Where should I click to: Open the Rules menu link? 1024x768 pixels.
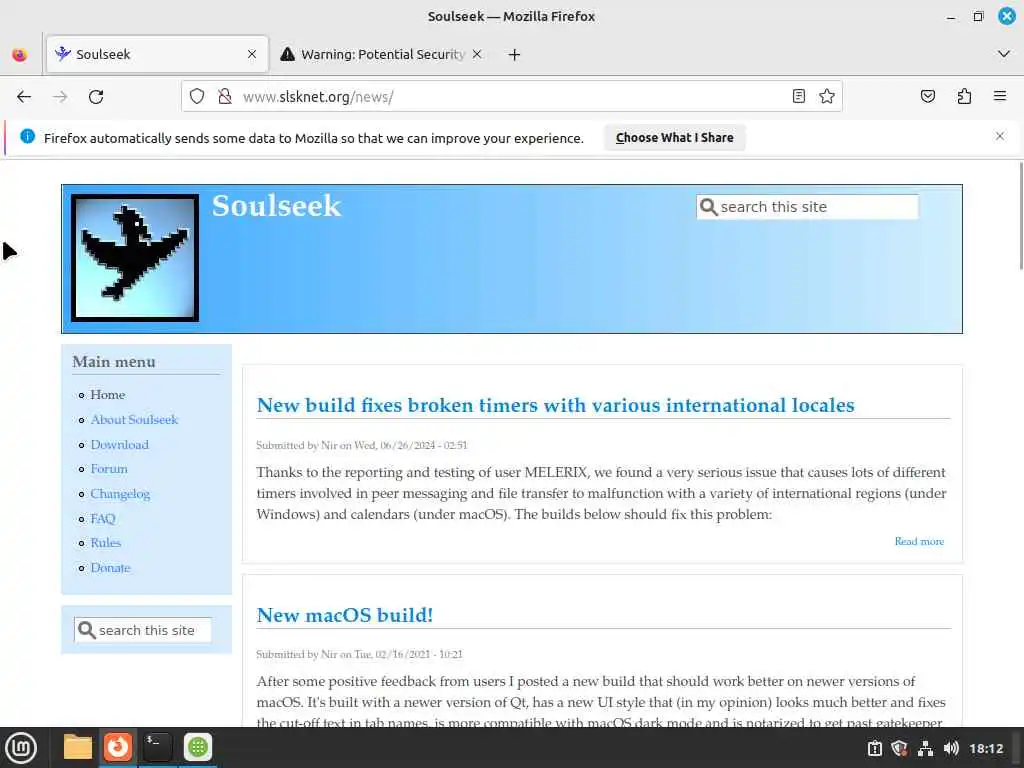click(106, 543)
